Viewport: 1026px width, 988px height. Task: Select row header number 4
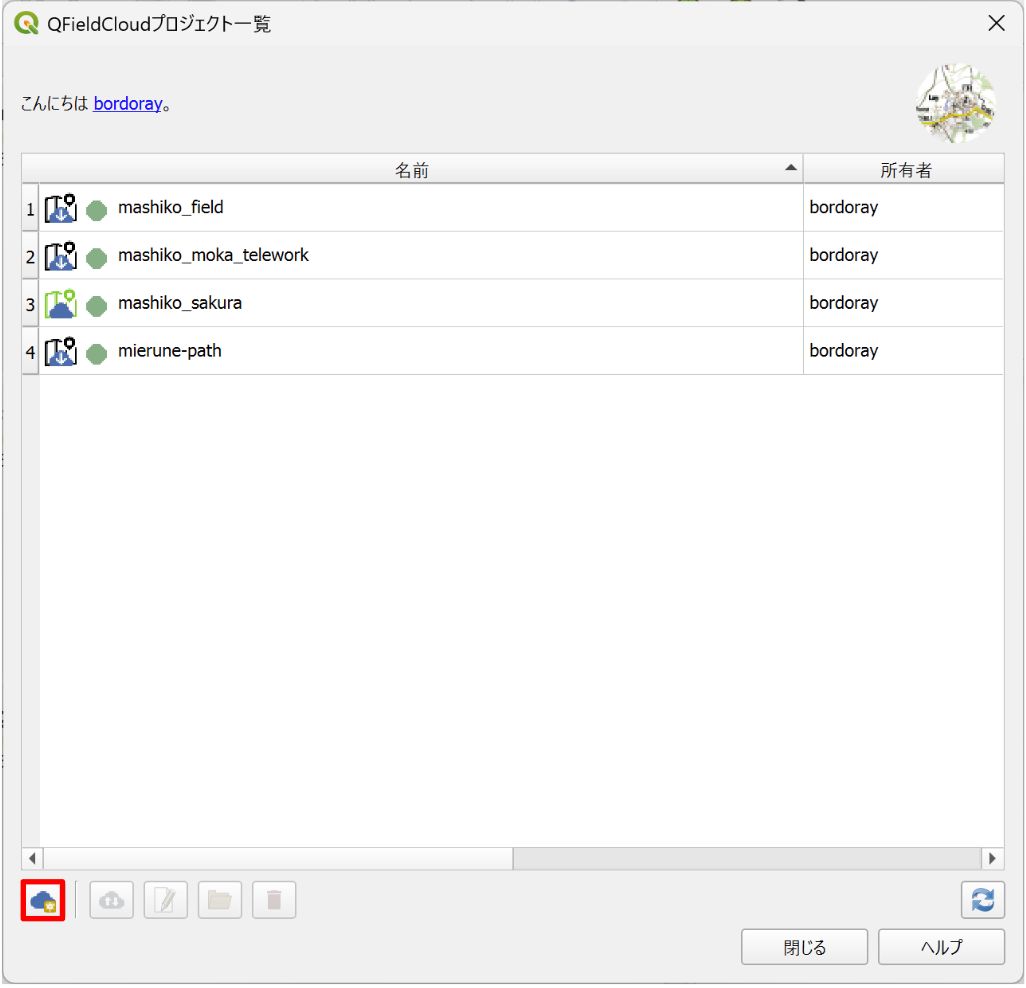pyautogui.click(x=30, y=351)
